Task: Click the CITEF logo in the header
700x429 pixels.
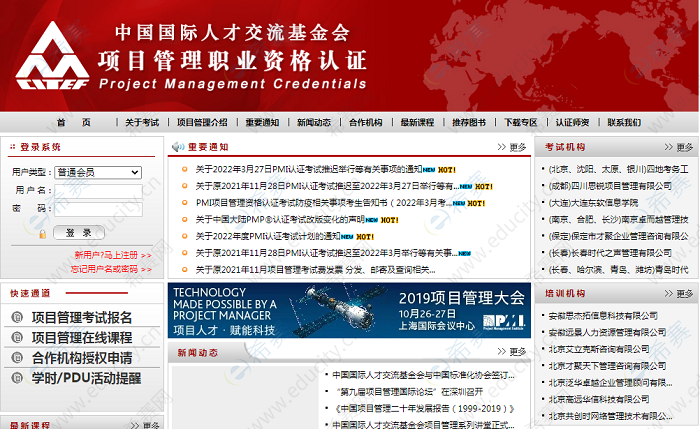Action: point(52,55)
